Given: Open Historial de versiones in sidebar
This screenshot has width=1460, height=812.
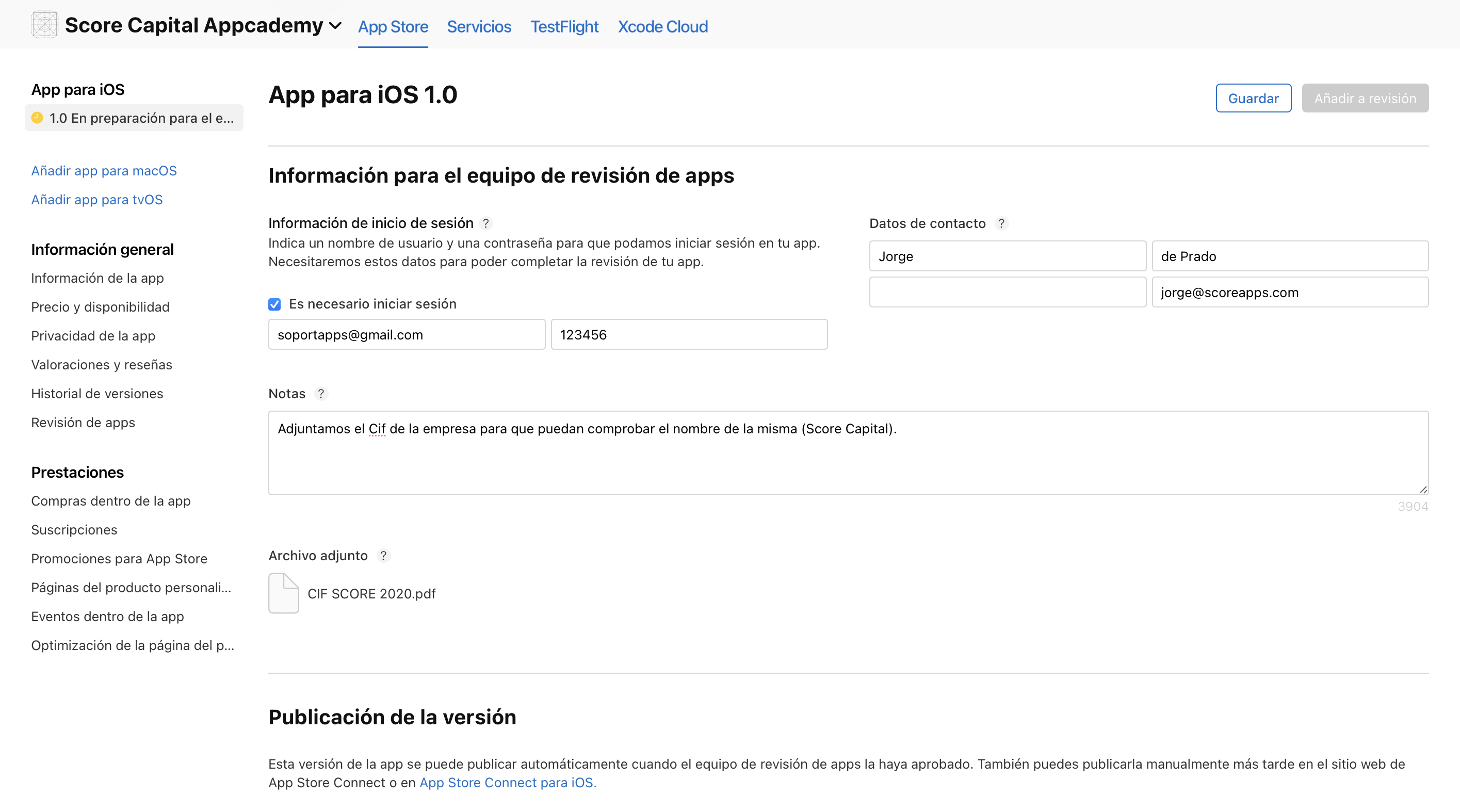Looking at the screenshot, I should (x=97, y=393).
